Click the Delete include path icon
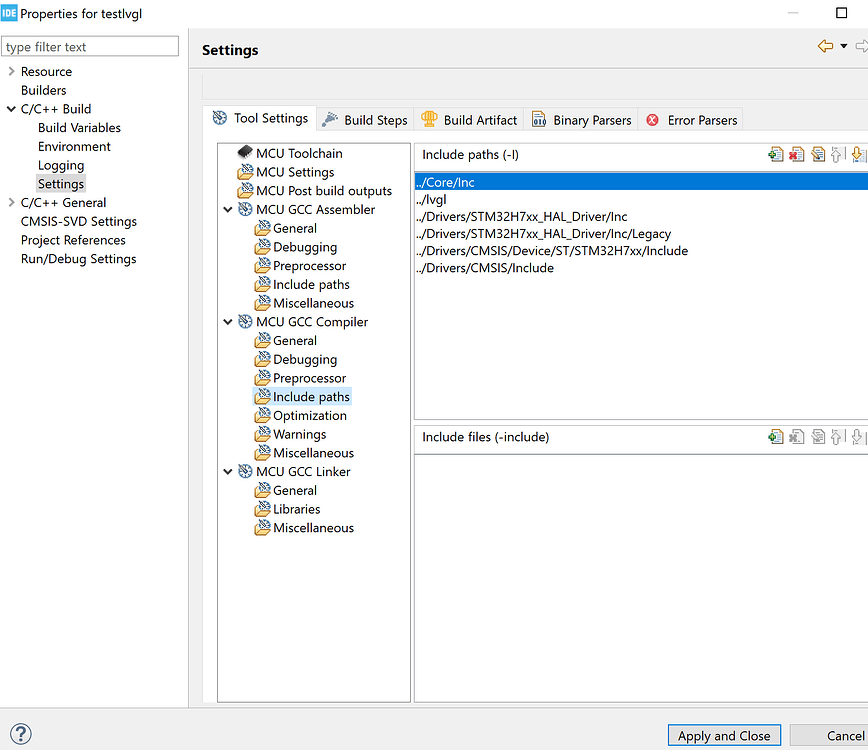Image resolution: width=868 pixels, height=750 pixels. 797,154
